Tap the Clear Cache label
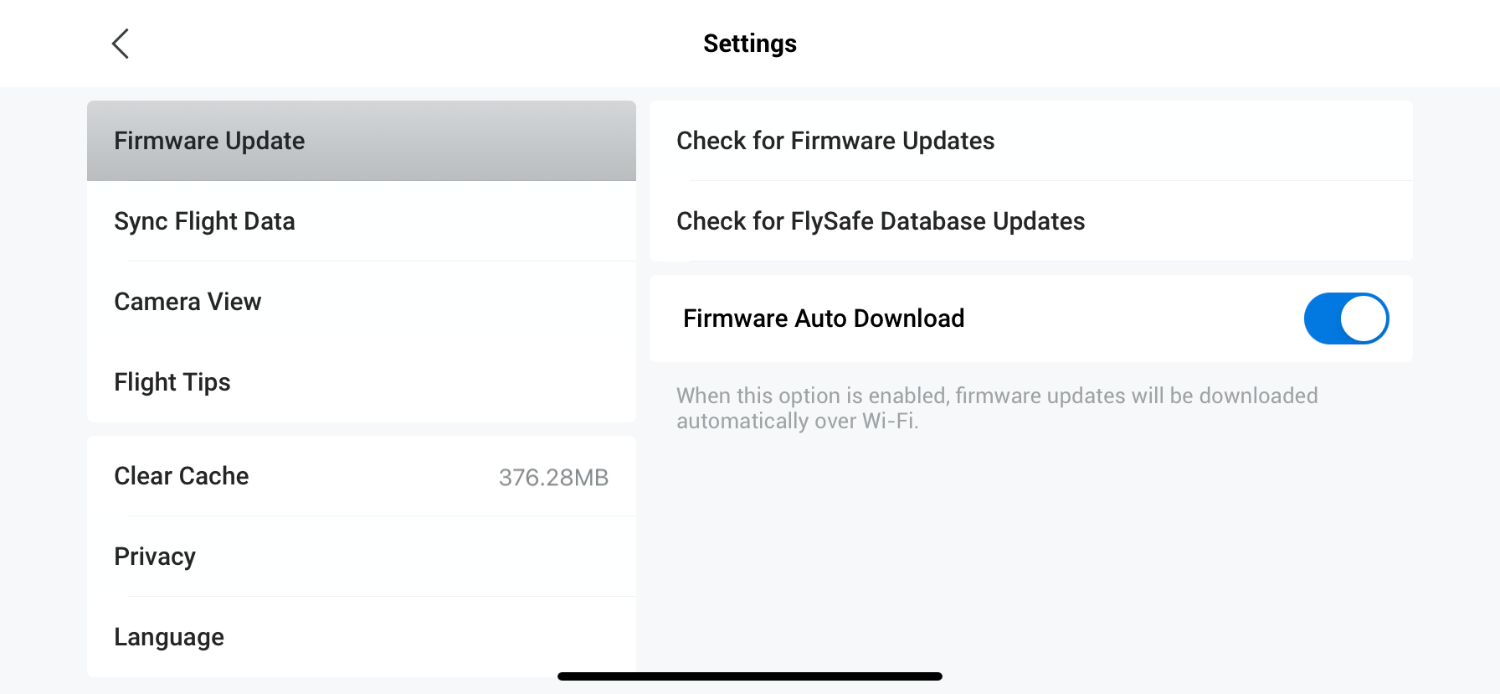The width and height of the screenshot is (1500, 694). pos(181,476)
